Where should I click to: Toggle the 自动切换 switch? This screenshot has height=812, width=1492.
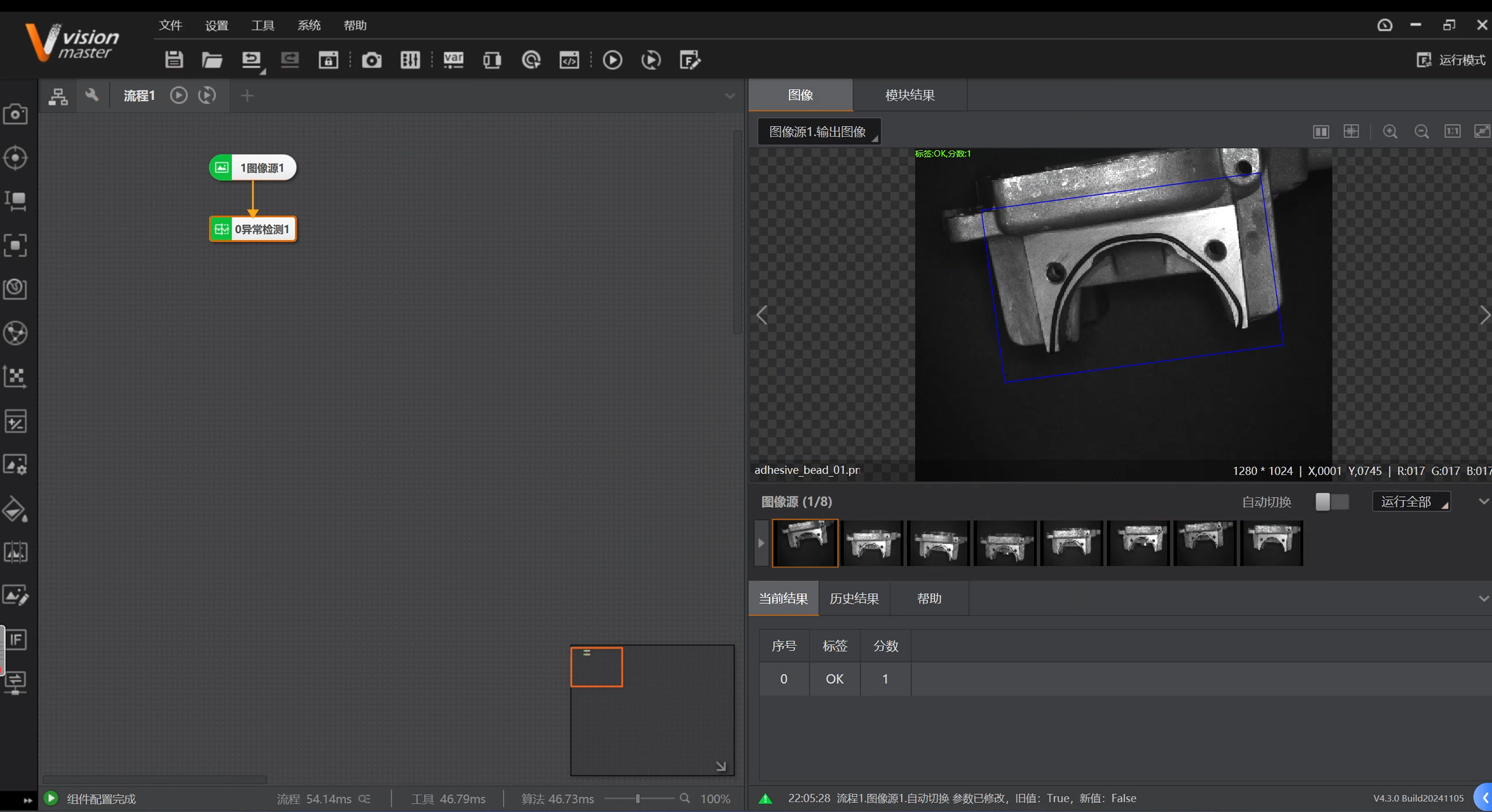pos(1332,502)
